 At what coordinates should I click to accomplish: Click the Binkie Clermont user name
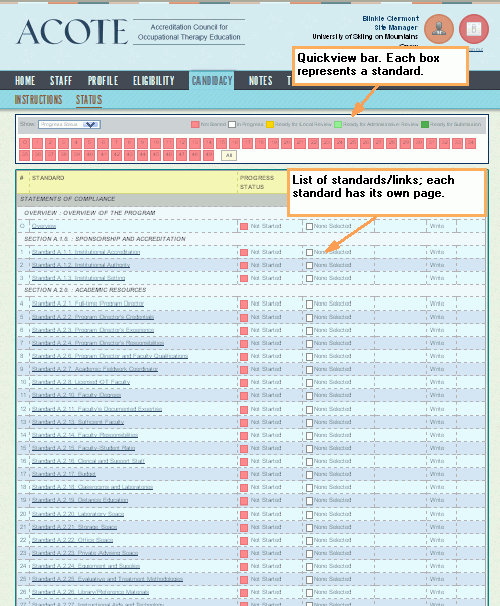[390, 19]
